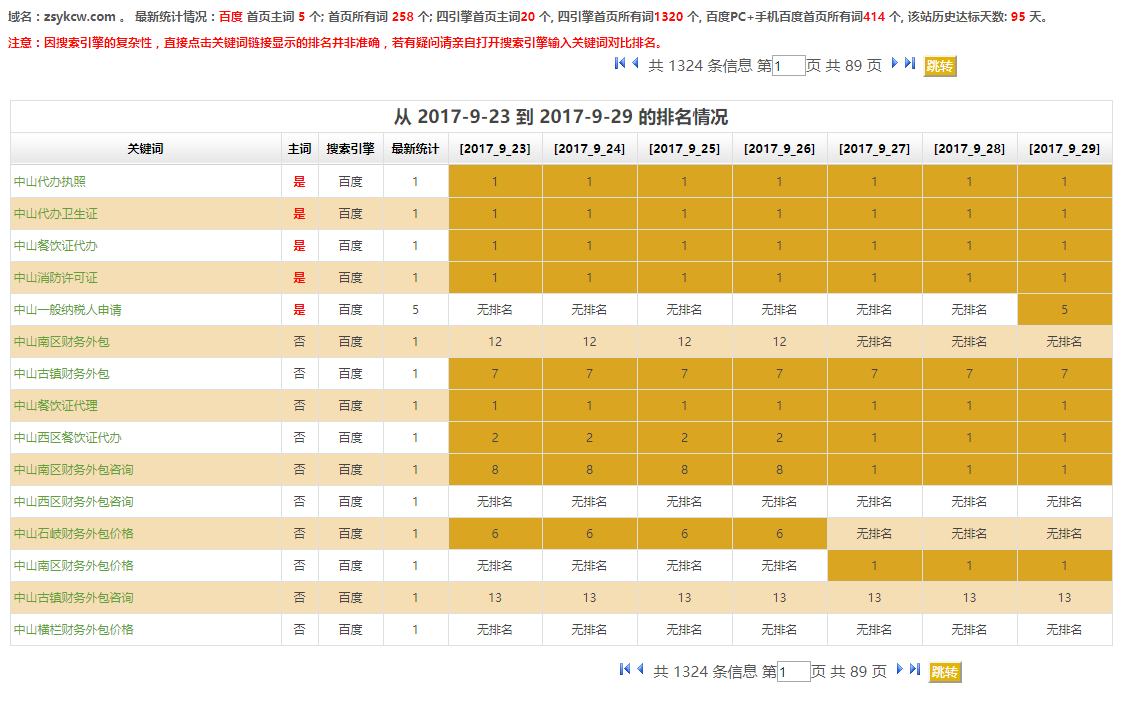This screenshot has height=715, width=1122.
Task: Click top next page arrow icon
Action: [x=895, y=64]
